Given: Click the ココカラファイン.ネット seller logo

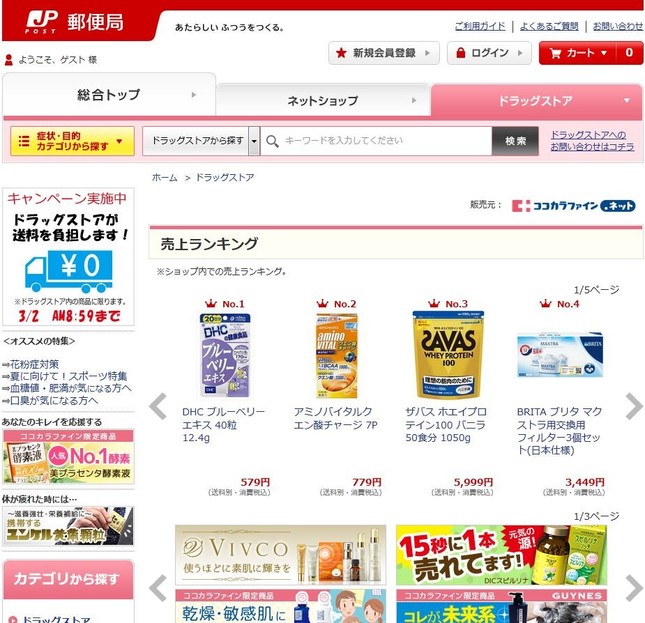Looking at the screenshot, I should pos(573,205).
